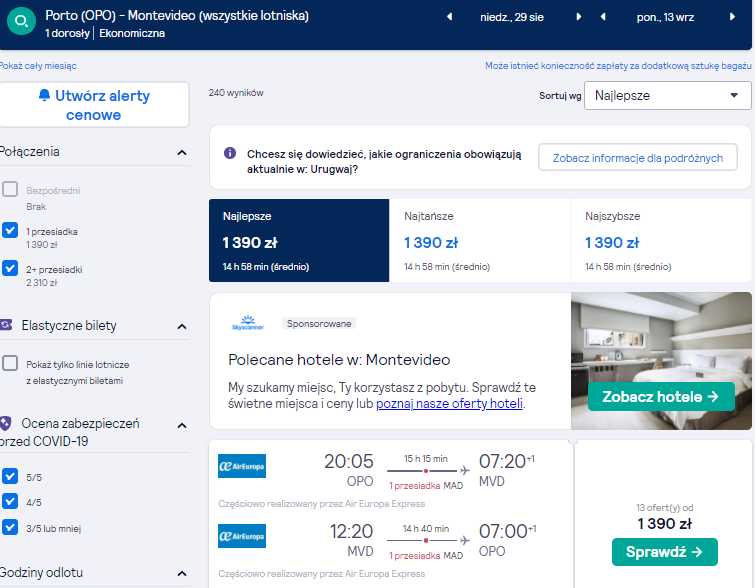Click the Air Europa logo on outbound flight
This screenshot has width=755, height=588.
click(242, 466)
